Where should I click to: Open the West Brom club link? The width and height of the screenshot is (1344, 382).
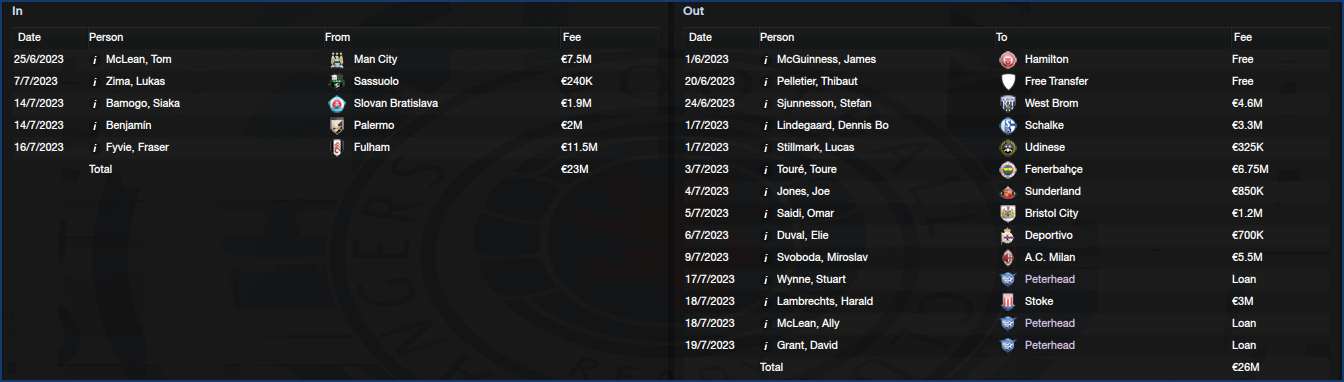pos(1051,103)
